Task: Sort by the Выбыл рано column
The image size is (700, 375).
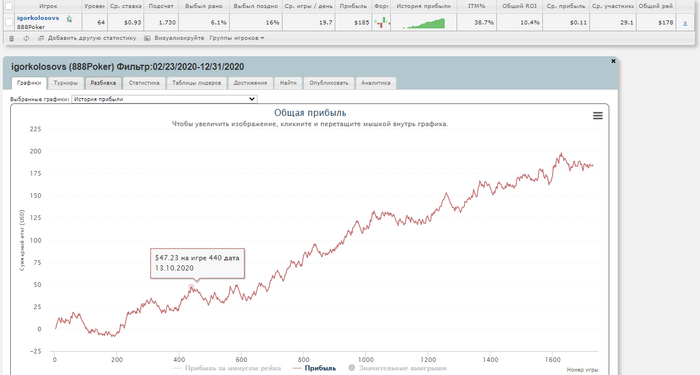Action: (x=204, y=6)
